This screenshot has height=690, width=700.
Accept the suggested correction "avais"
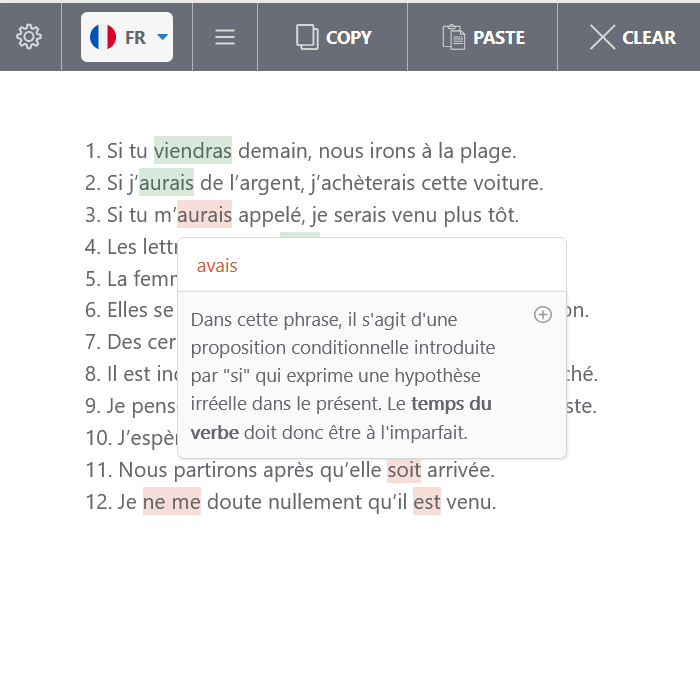(217, 266)
